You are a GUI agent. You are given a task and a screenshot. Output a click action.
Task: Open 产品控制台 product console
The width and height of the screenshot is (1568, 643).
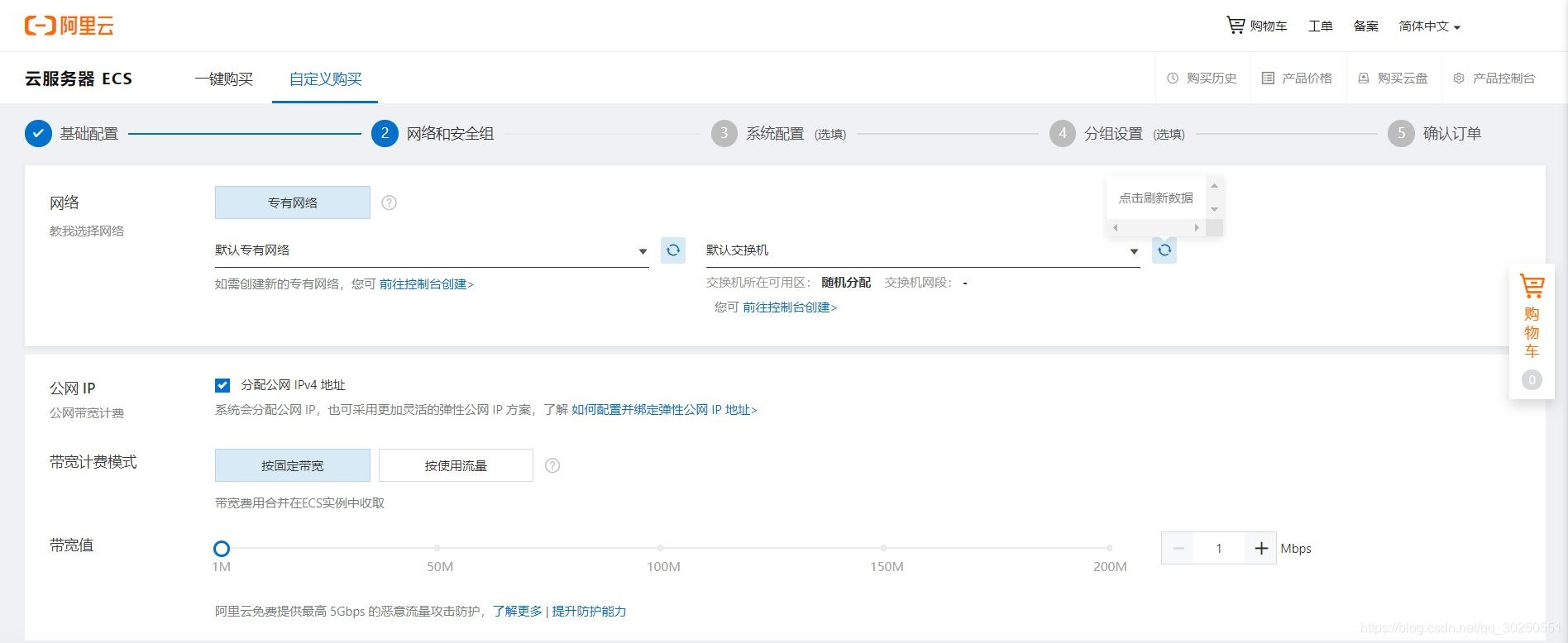pos(1494,78)
